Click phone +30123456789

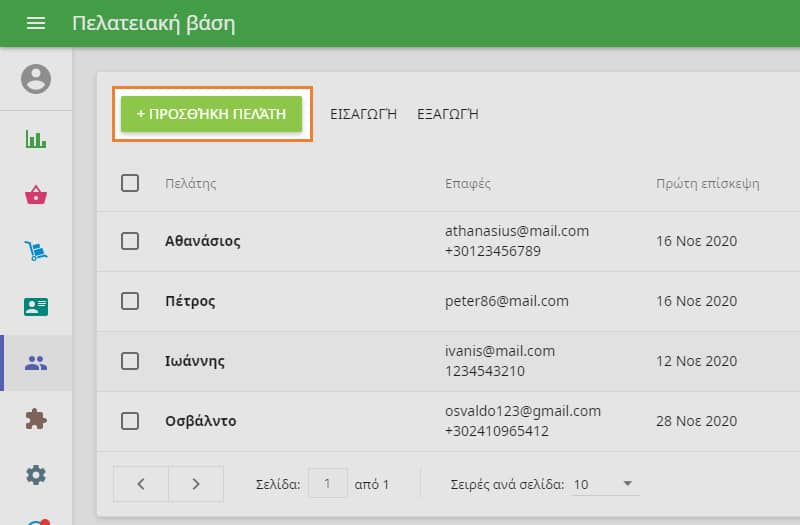[493, 251]
